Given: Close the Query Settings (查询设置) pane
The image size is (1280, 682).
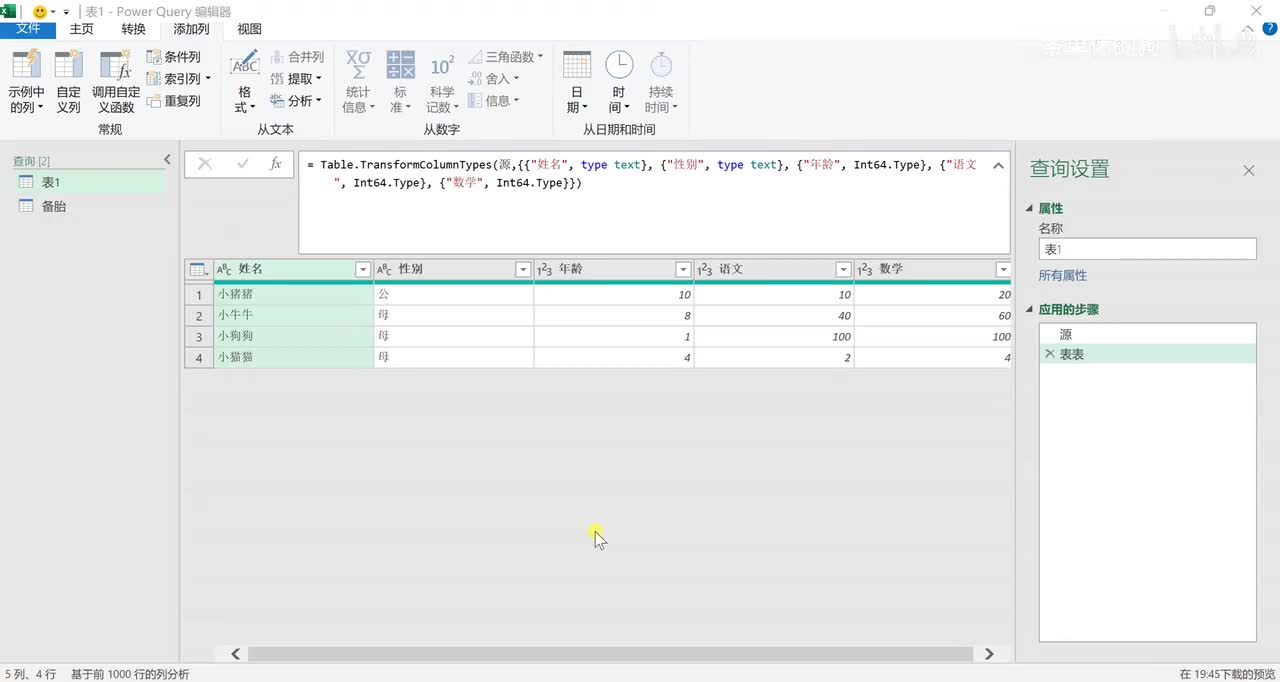Looking at the screenshot, I should point(1248,171).
